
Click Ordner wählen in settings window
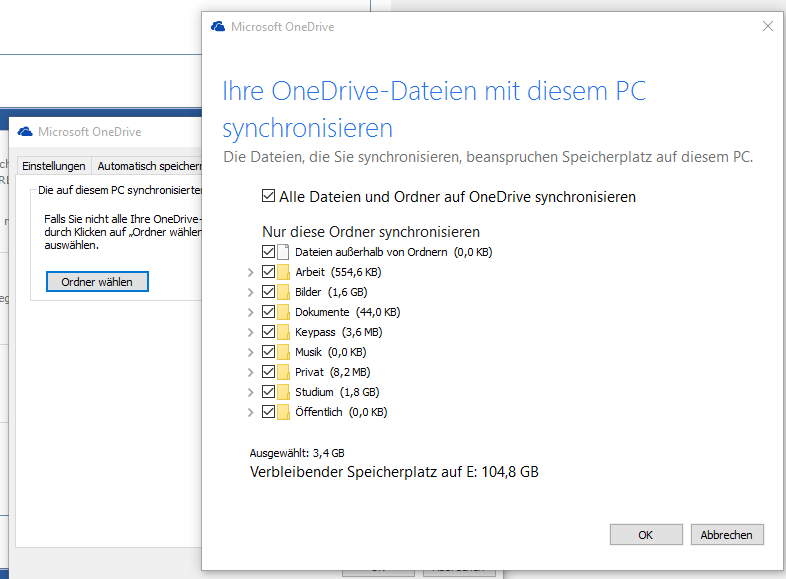pos(97,282)
